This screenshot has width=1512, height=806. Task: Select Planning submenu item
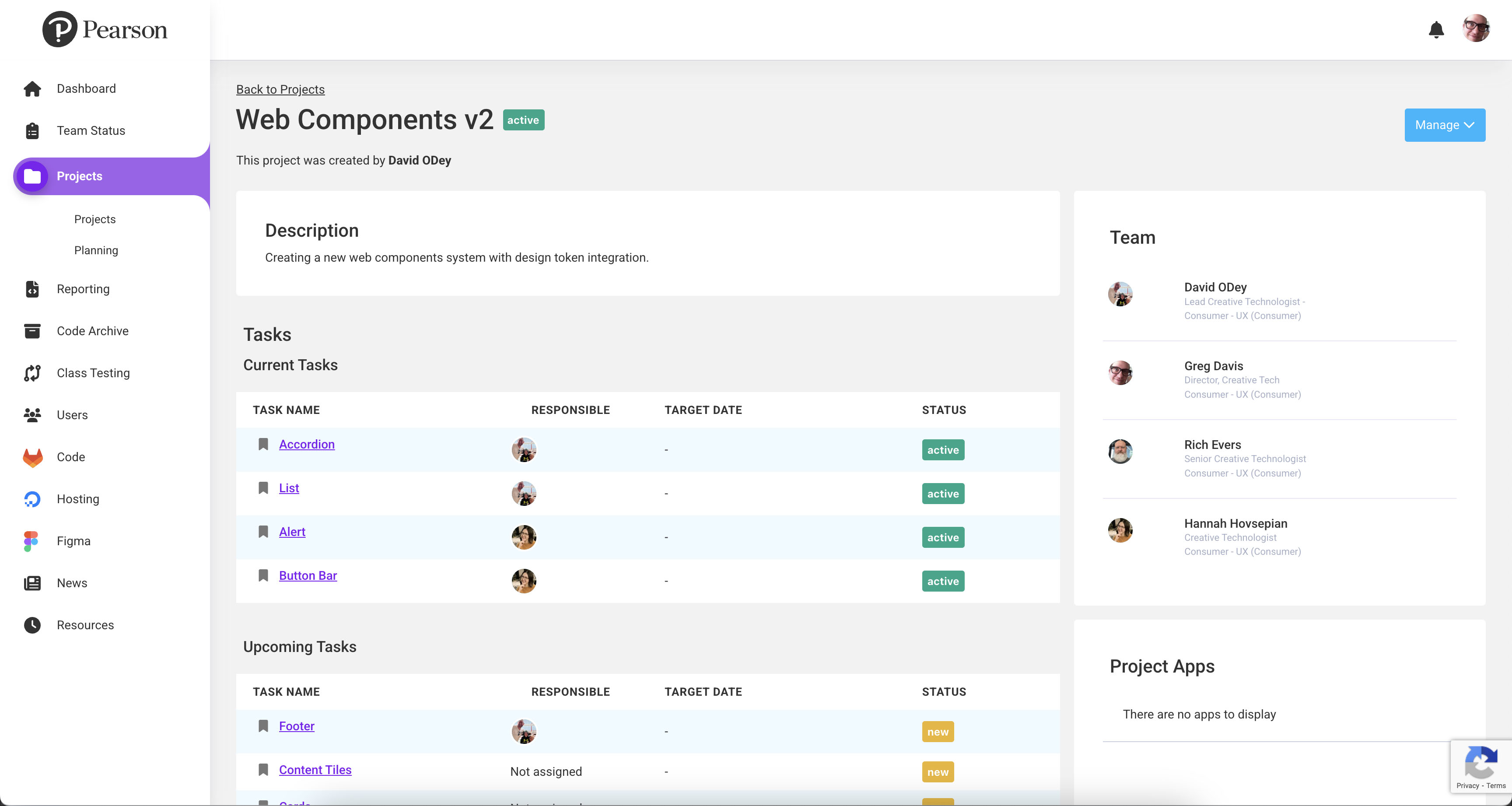pyautogui.click(x=96, y=250)
